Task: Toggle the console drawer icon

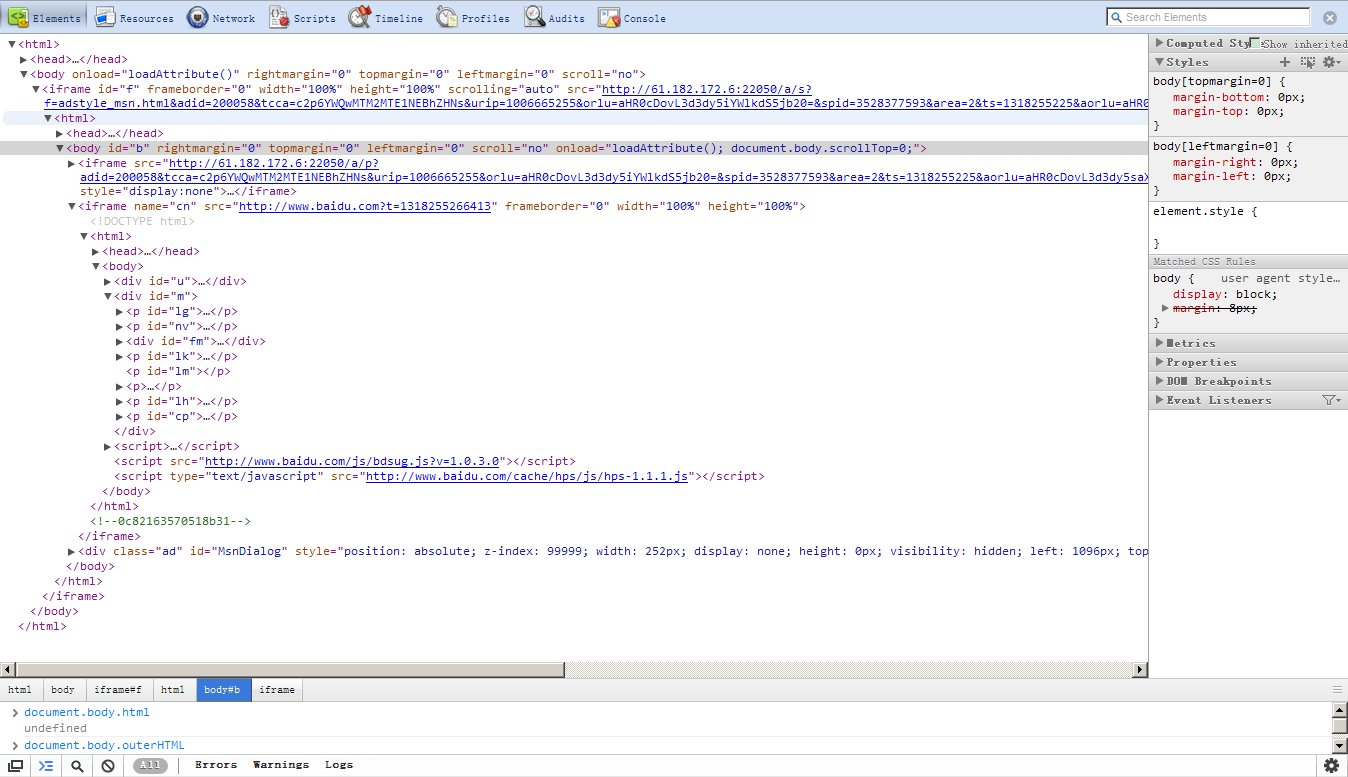Action: [x=45, y=766]
